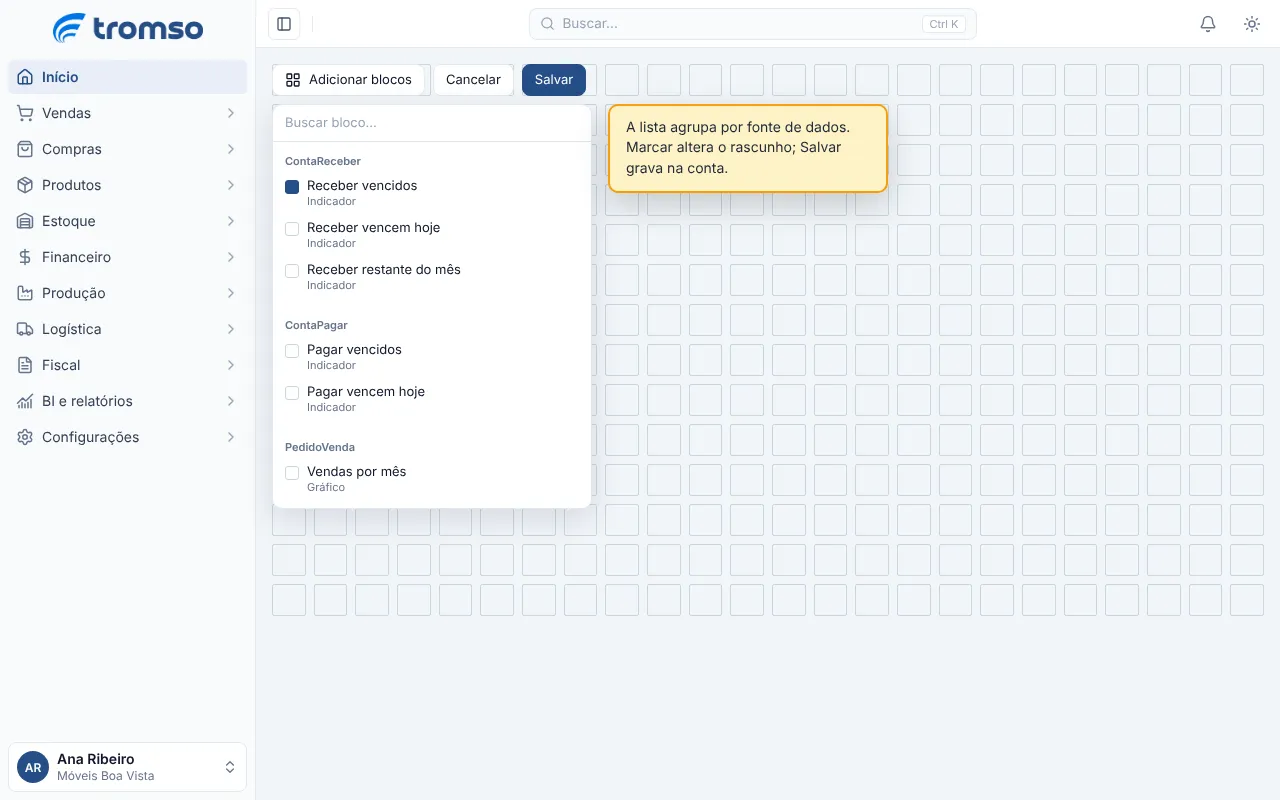Click the Adicionar blocos button
This screenshot has width=1280, height=800.
click(x=349, y=80)
